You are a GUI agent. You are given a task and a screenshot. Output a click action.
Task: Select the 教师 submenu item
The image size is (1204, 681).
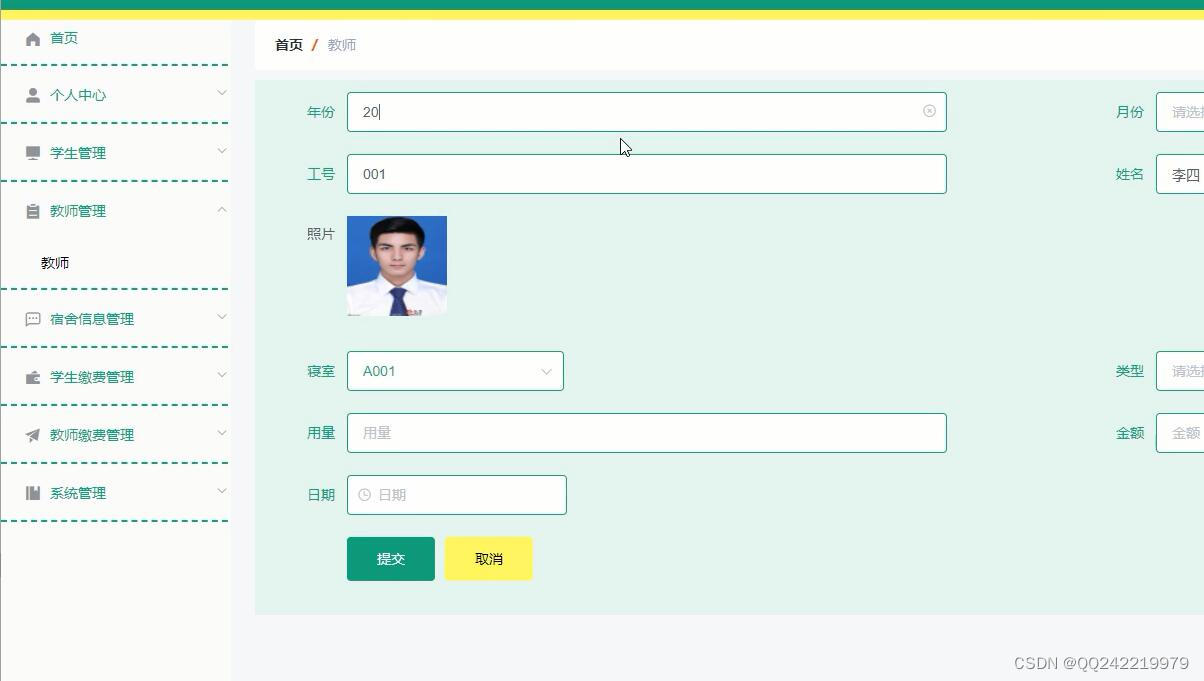tap(55, 262)
